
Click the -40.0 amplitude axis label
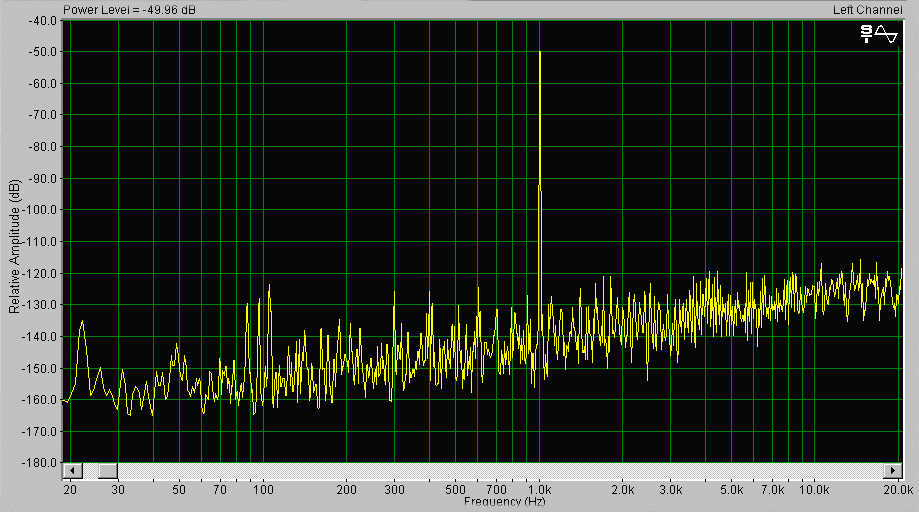coord(42,20)
